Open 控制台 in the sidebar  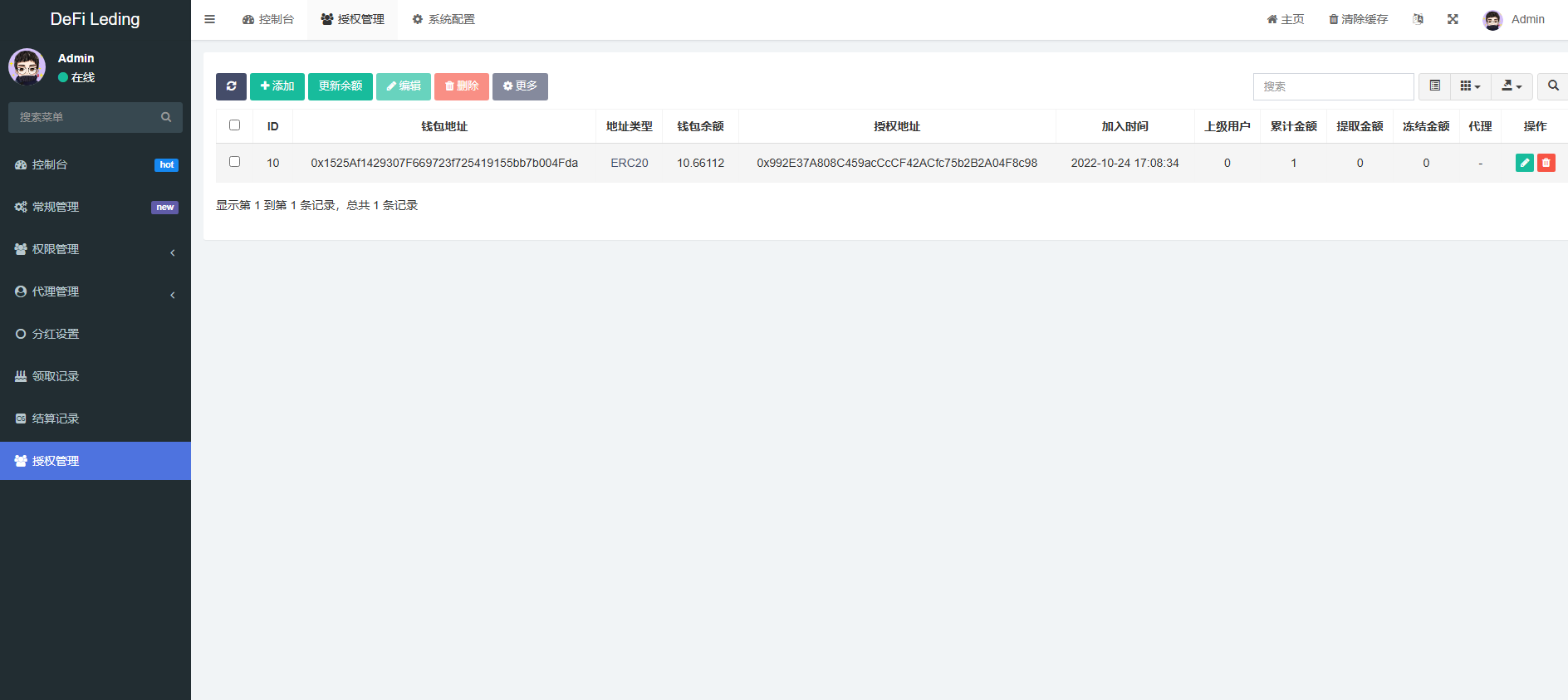pos(96,164)
